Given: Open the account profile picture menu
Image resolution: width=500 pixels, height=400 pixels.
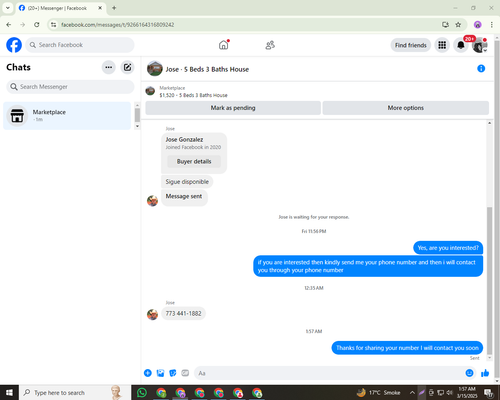Looking at the screenshot, I should [x=480, y=45].
